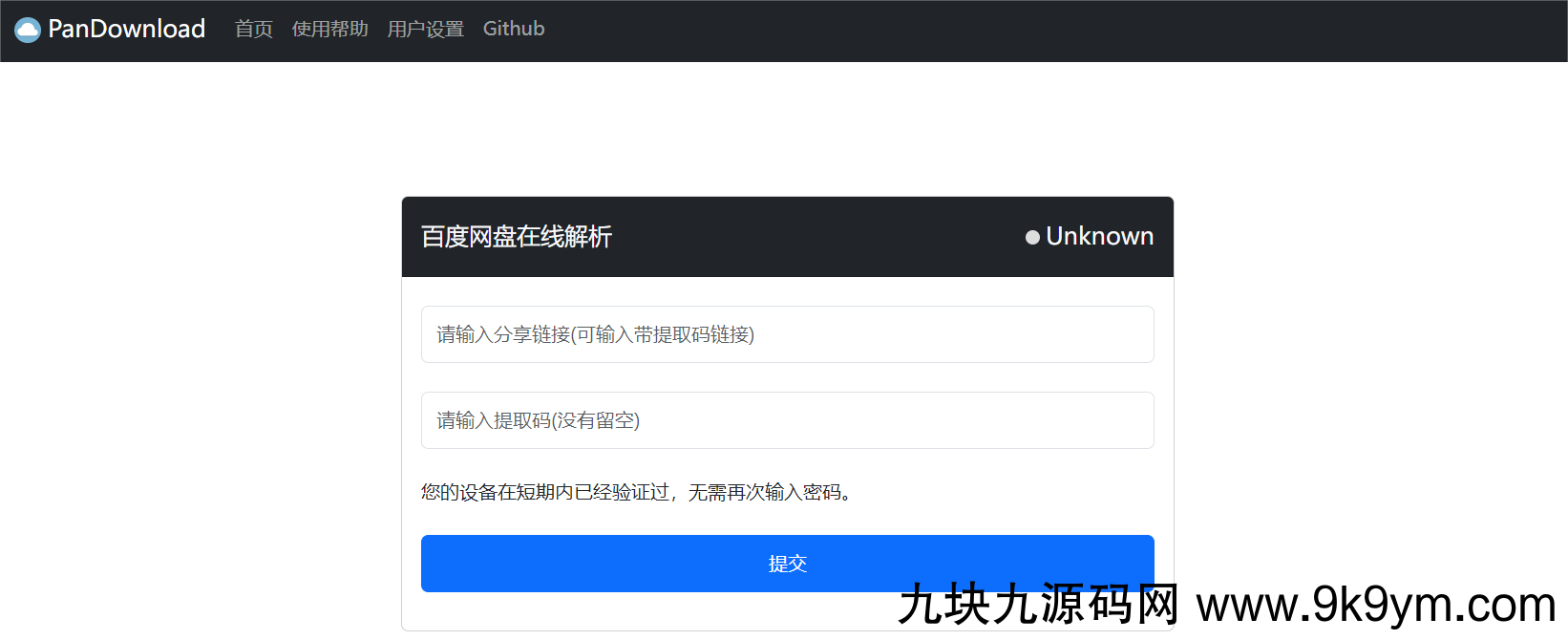This screenshot has height=640, width=1568.
Task: Click the PanDownload cloud logo icon
Action: (28, 30)
